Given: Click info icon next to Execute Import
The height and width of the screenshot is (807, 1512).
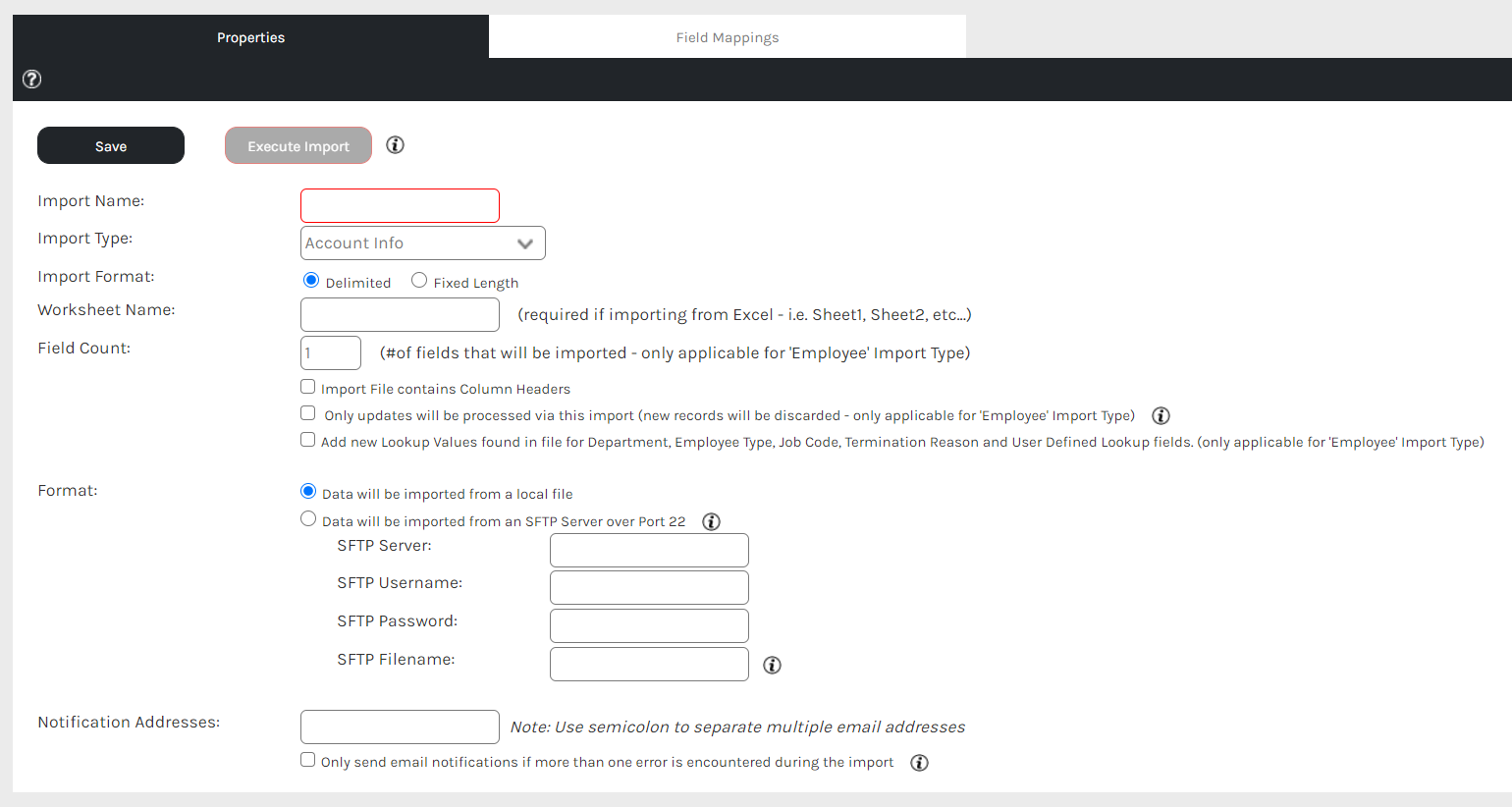Looking at the screenshot, I should point(395,145).
